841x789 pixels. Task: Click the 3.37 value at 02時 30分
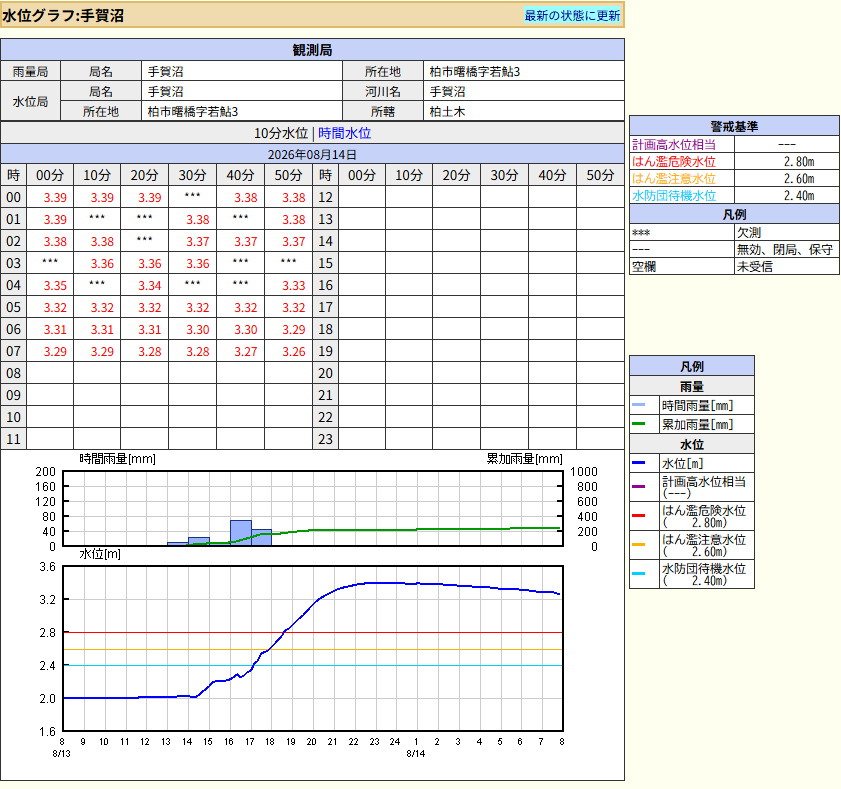click(198, 241)
